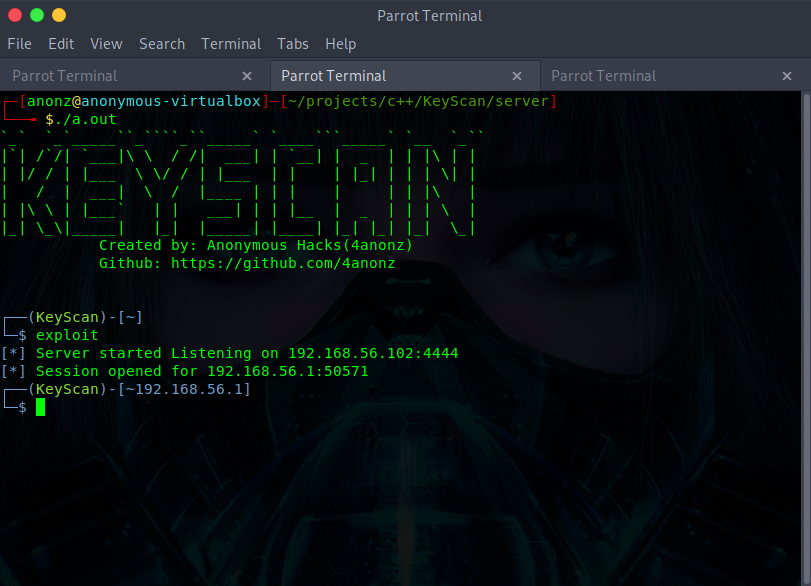This screenshot has width=811, height=586.
Task: Open the Search menu
Action: click(162, 44)
